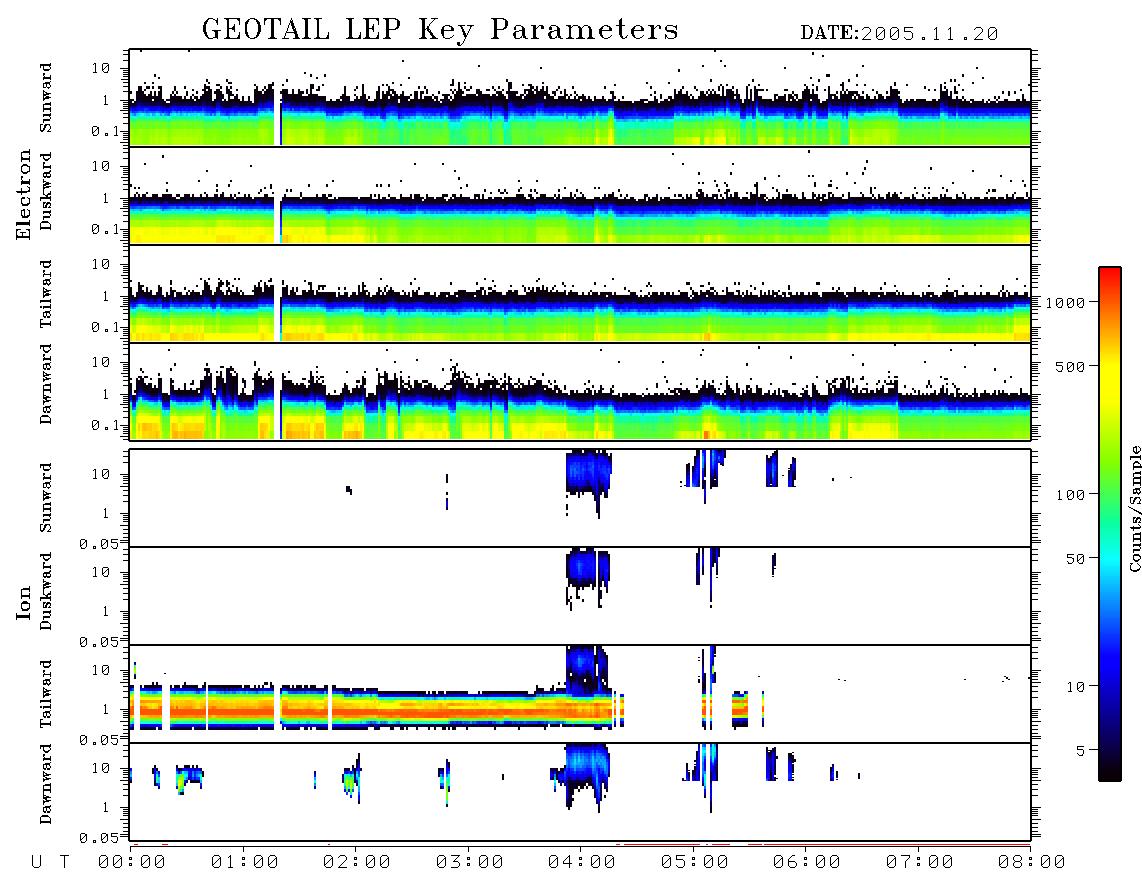The height and width of the screenshot is (880, 1142).
Task: Click the 03:00 time tick label
Action: coord(469,863)
